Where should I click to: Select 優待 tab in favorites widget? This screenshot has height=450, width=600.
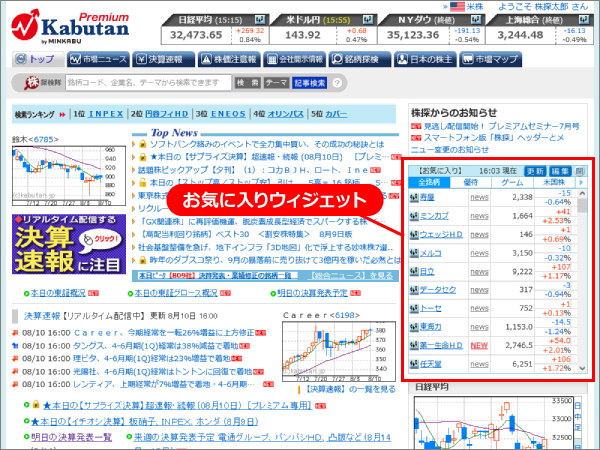[471, 183]
